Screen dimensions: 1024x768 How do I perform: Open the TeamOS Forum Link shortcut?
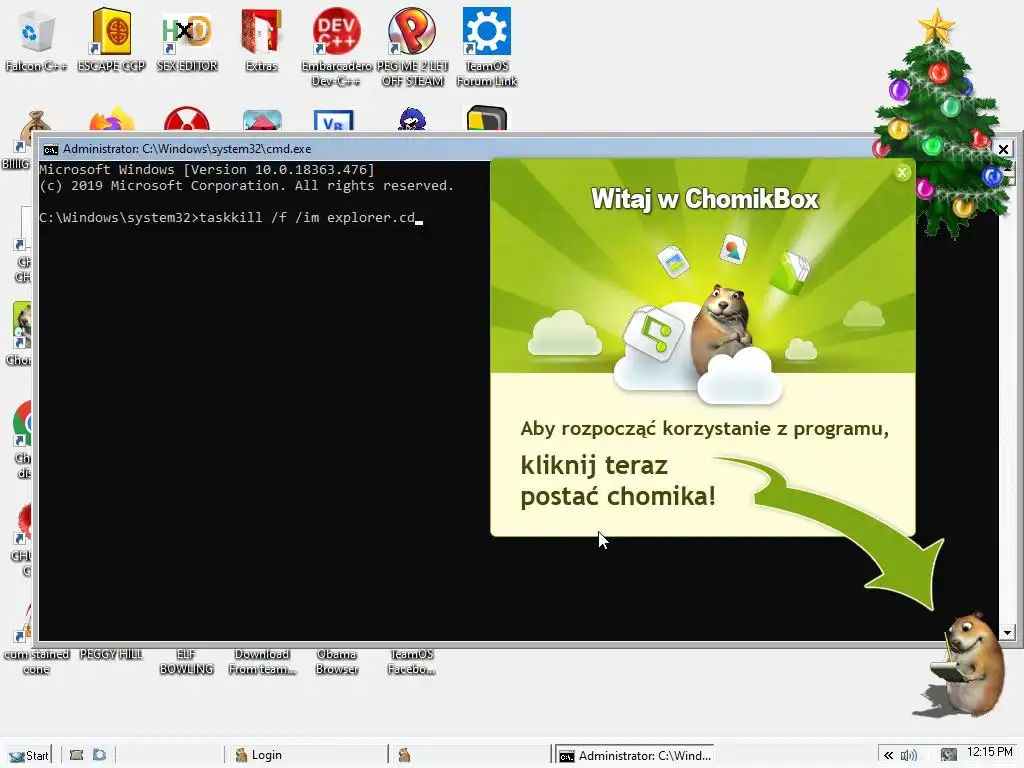pos(487,47)
